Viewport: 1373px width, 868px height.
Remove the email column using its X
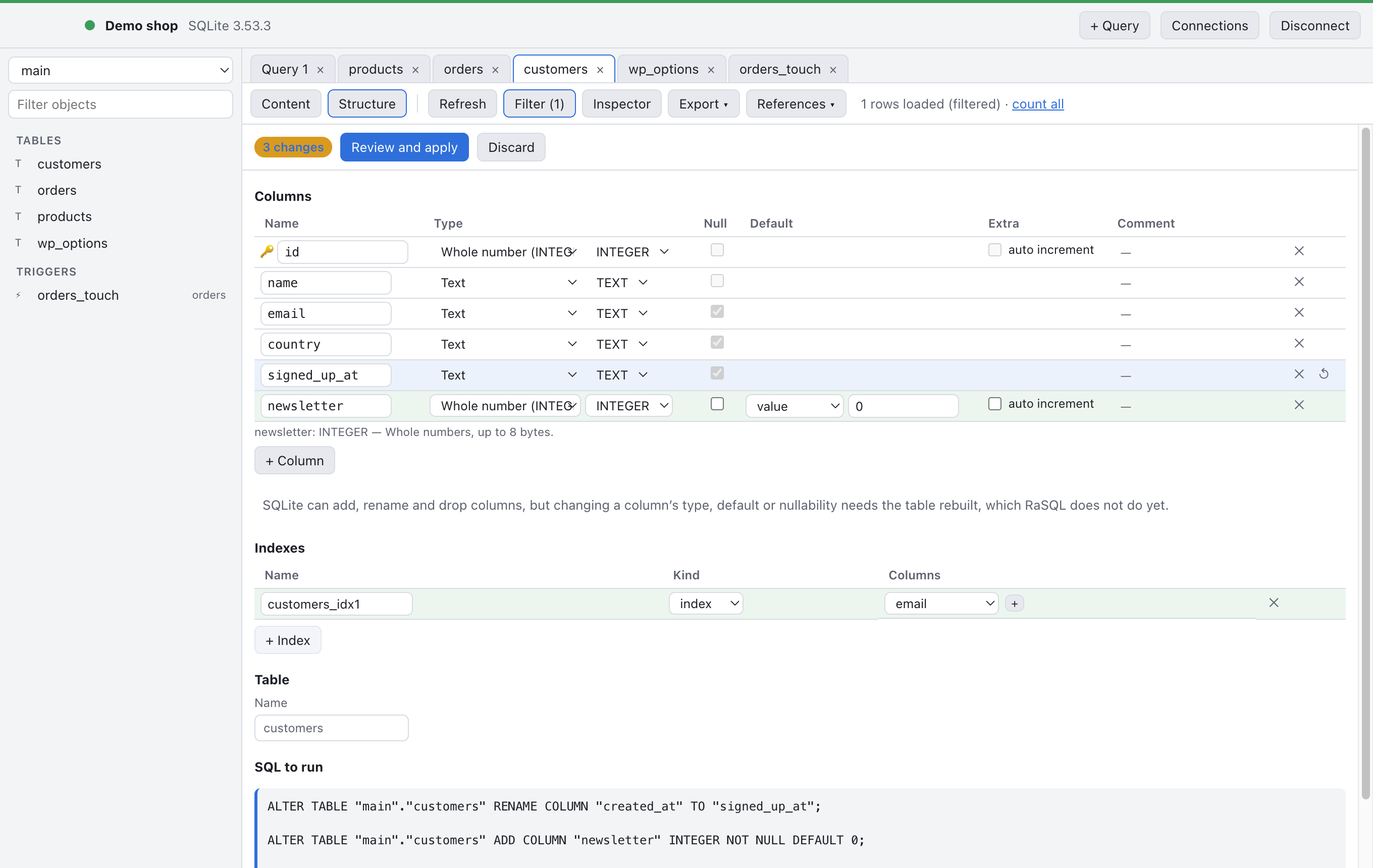click(1299, 312)
